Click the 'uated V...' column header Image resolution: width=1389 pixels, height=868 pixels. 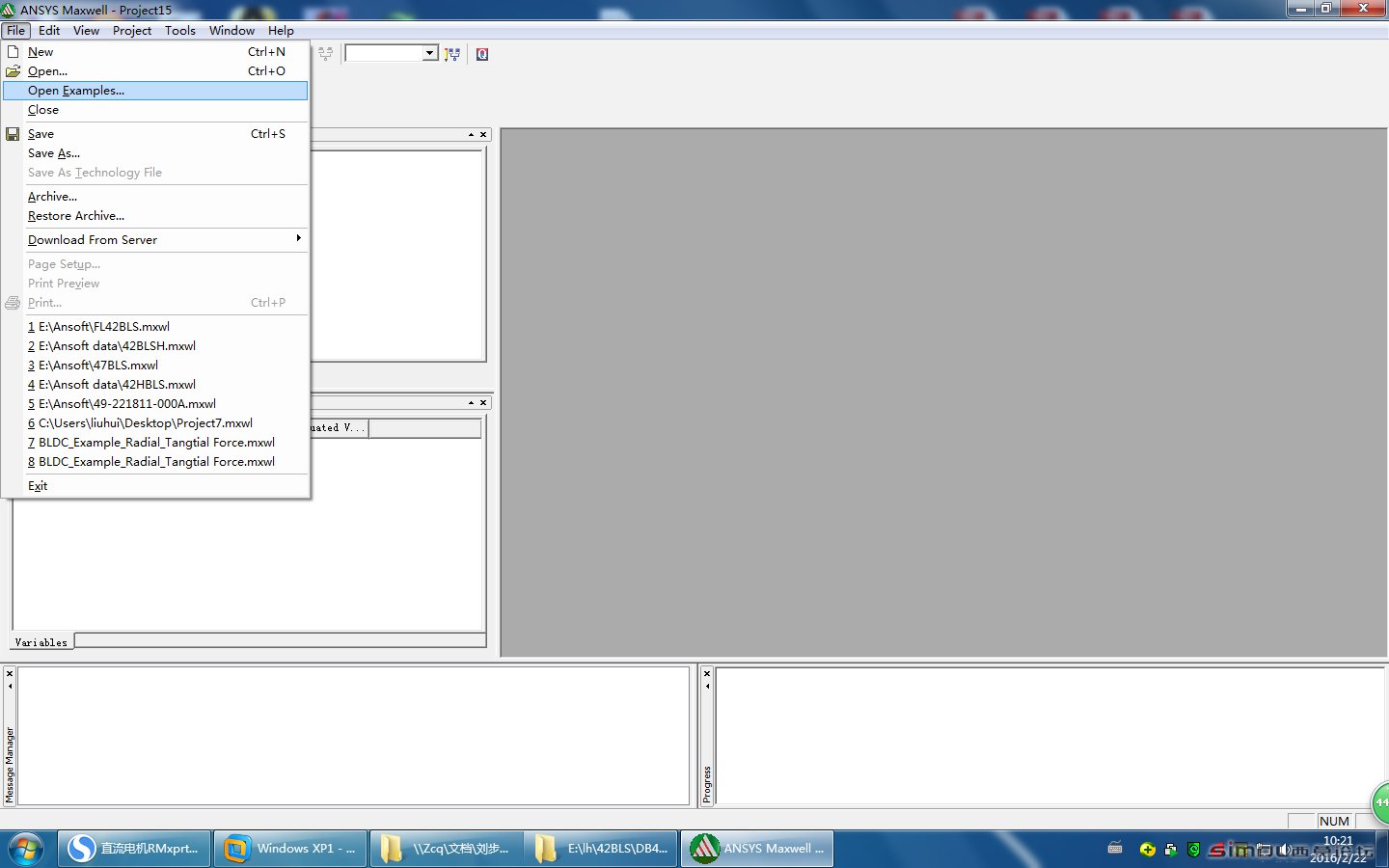tap(339, 428)
